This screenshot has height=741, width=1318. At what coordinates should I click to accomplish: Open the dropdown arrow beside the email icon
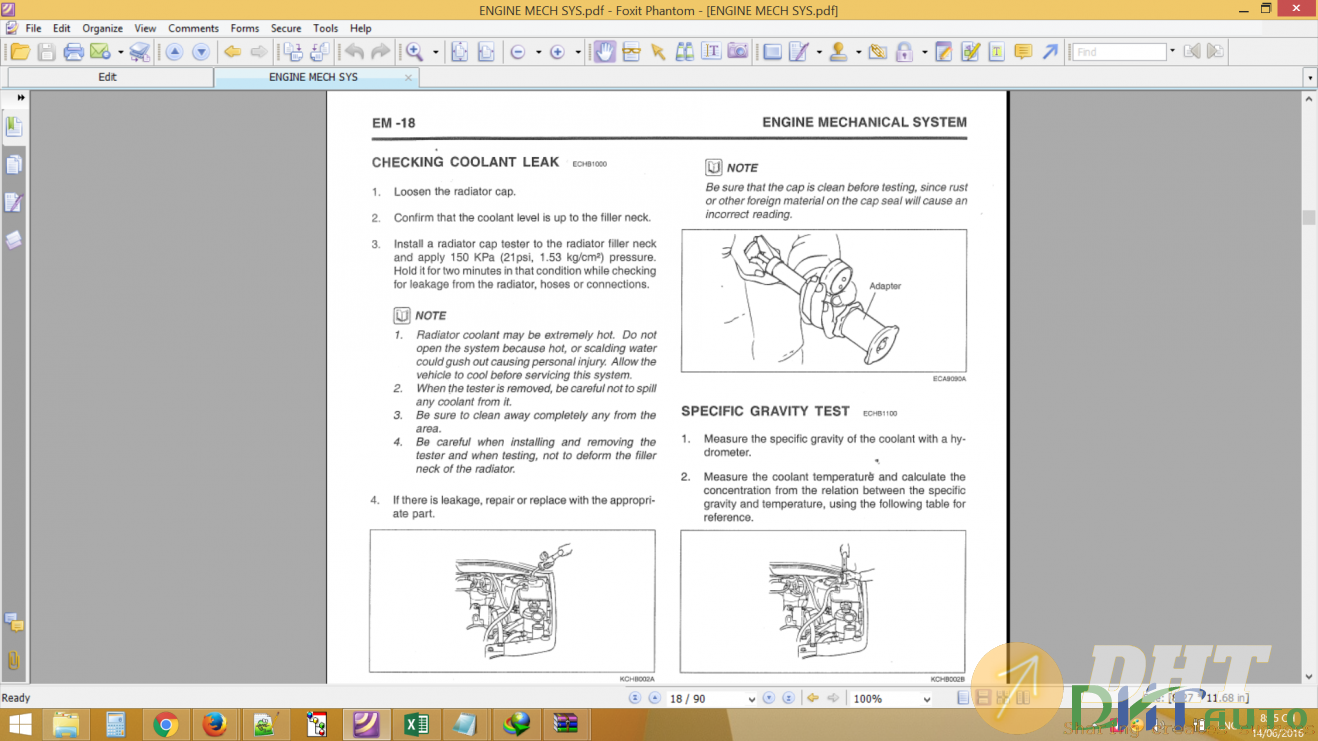tap(120, 52)
